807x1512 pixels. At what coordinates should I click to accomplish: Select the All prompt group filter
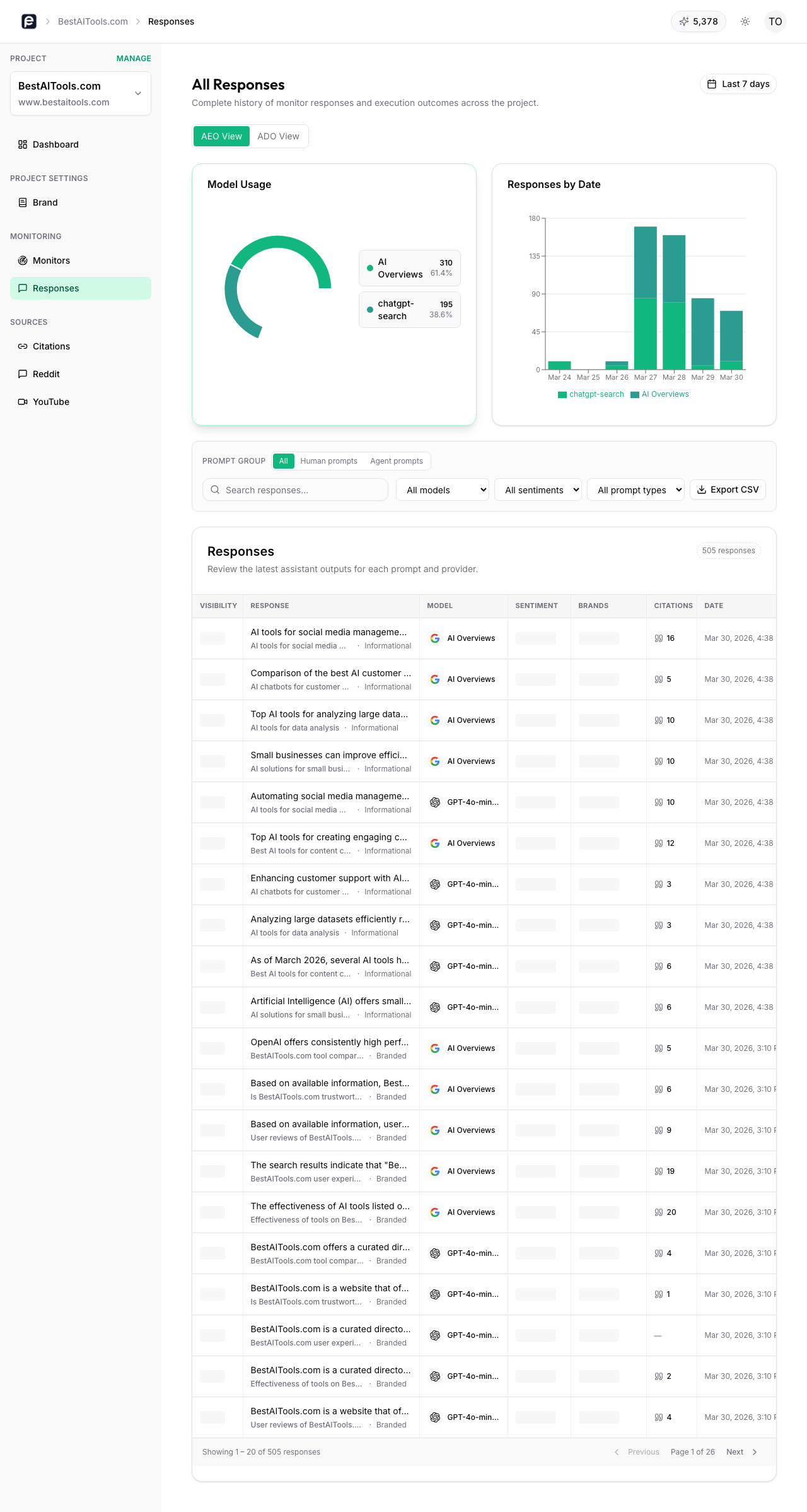(284, 461)
